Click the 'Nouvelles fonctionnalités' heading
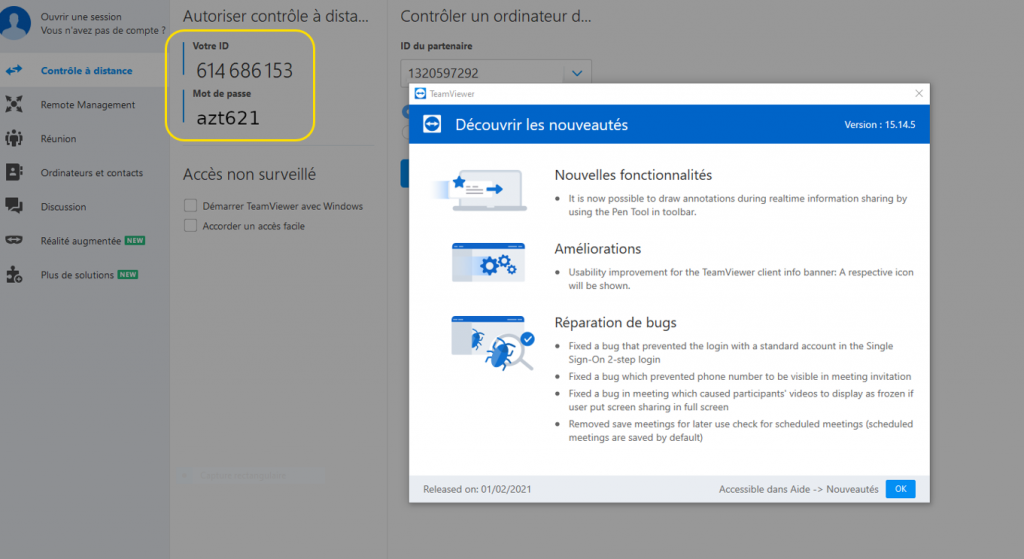 point(633,175)
